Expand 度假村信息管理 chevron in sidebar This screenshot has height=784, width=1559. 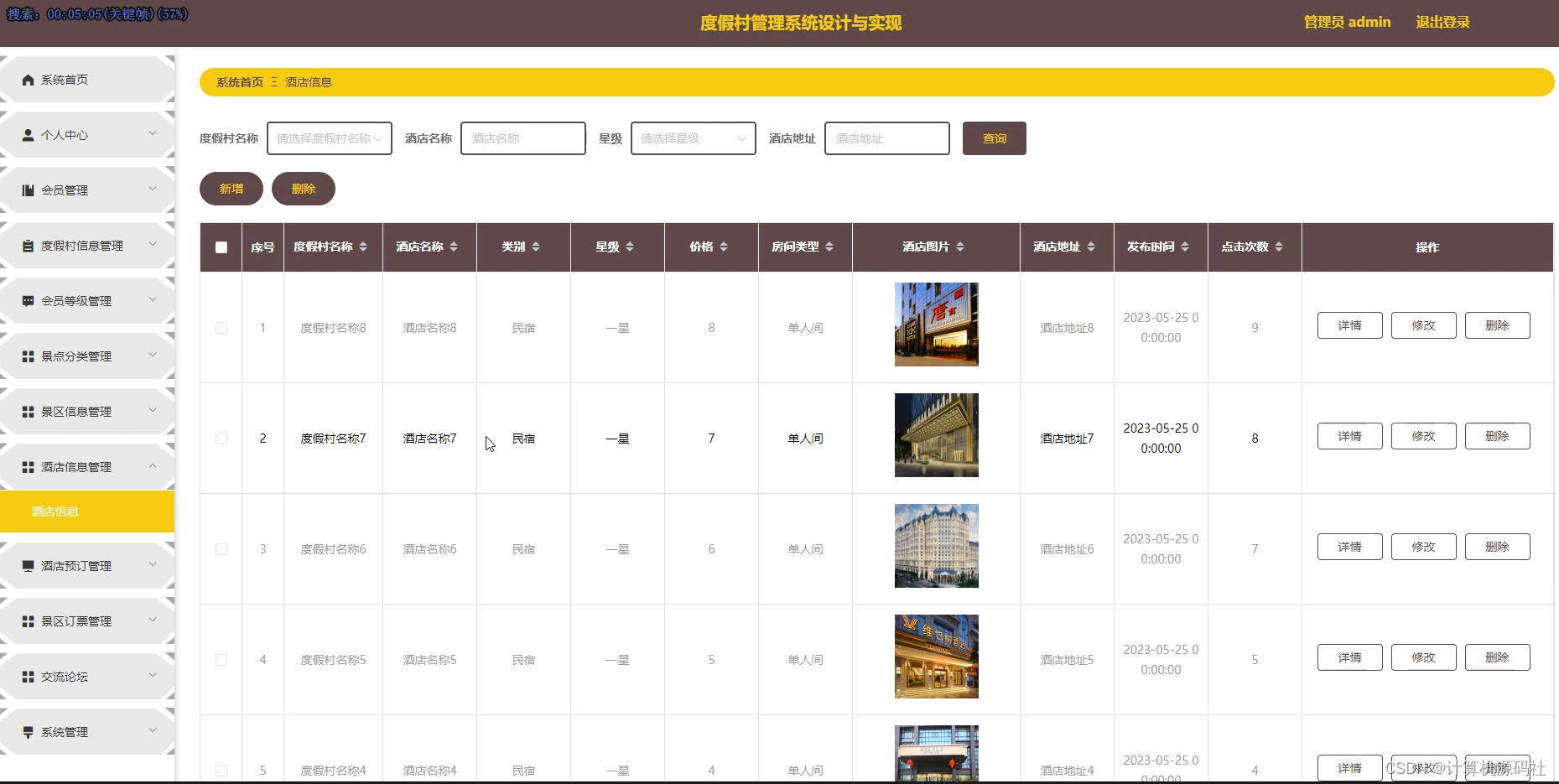153,244
